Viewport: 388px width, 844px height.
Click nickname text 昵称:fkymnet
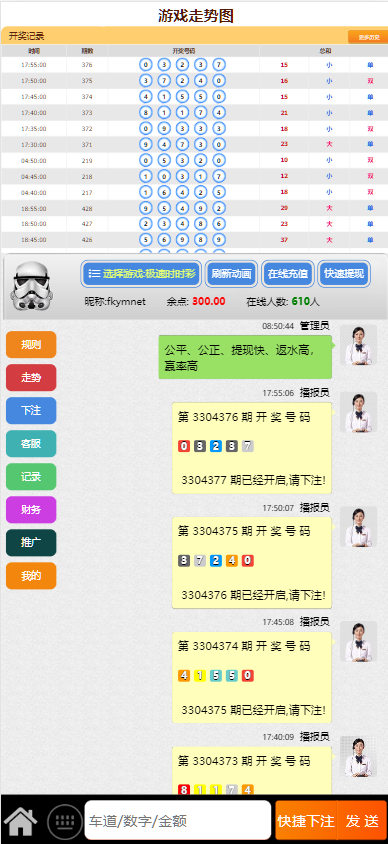click(x=115, y=301)
